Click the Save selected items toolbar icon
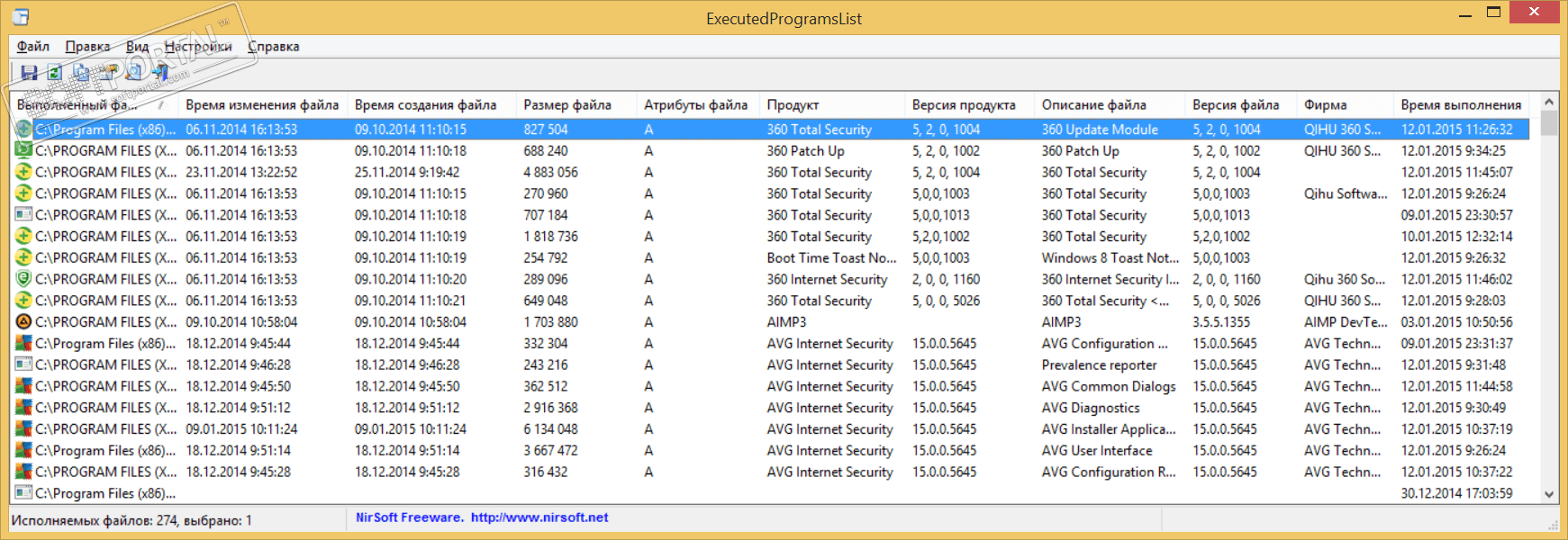1568x540 pixels. [29, 73]
